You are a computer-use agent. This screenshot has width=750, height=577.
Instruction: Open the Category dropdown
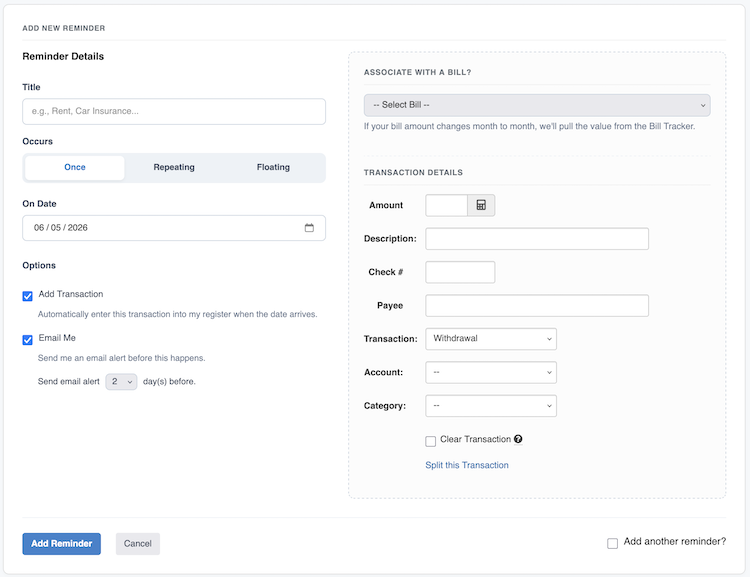click(x=491, y=406)
